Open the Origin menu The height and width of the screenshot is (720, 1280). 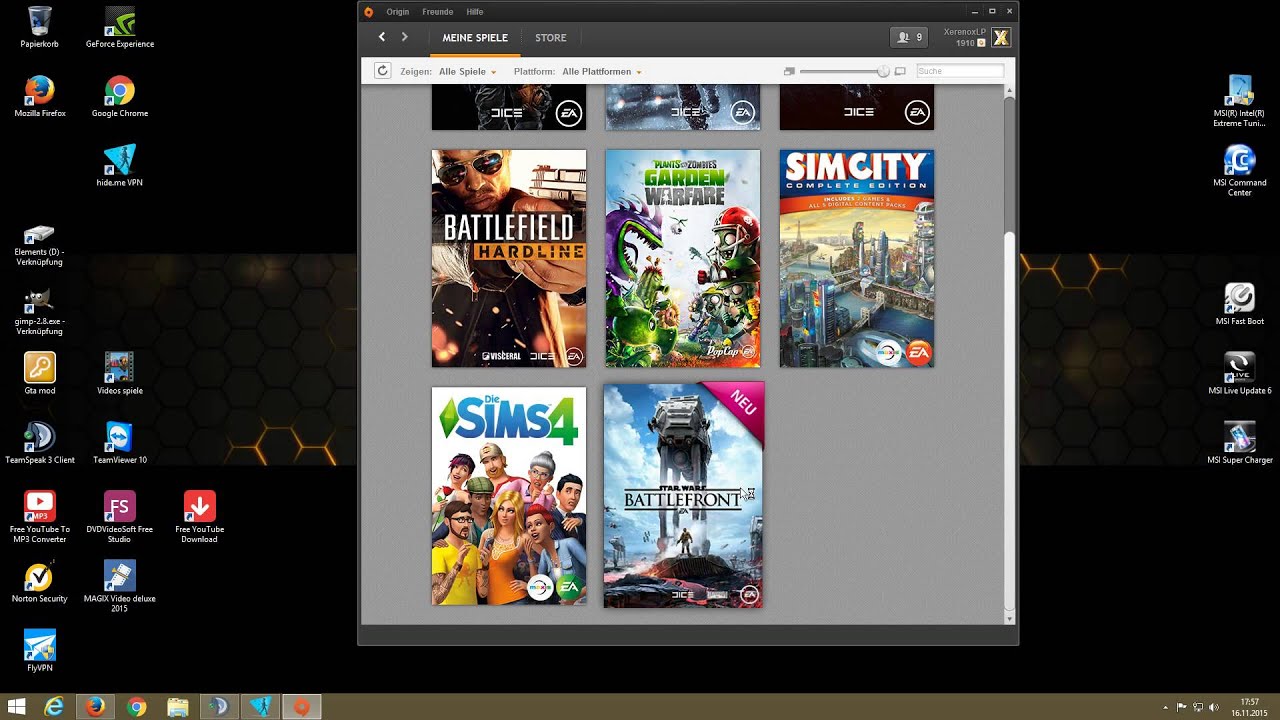[398, 12]
